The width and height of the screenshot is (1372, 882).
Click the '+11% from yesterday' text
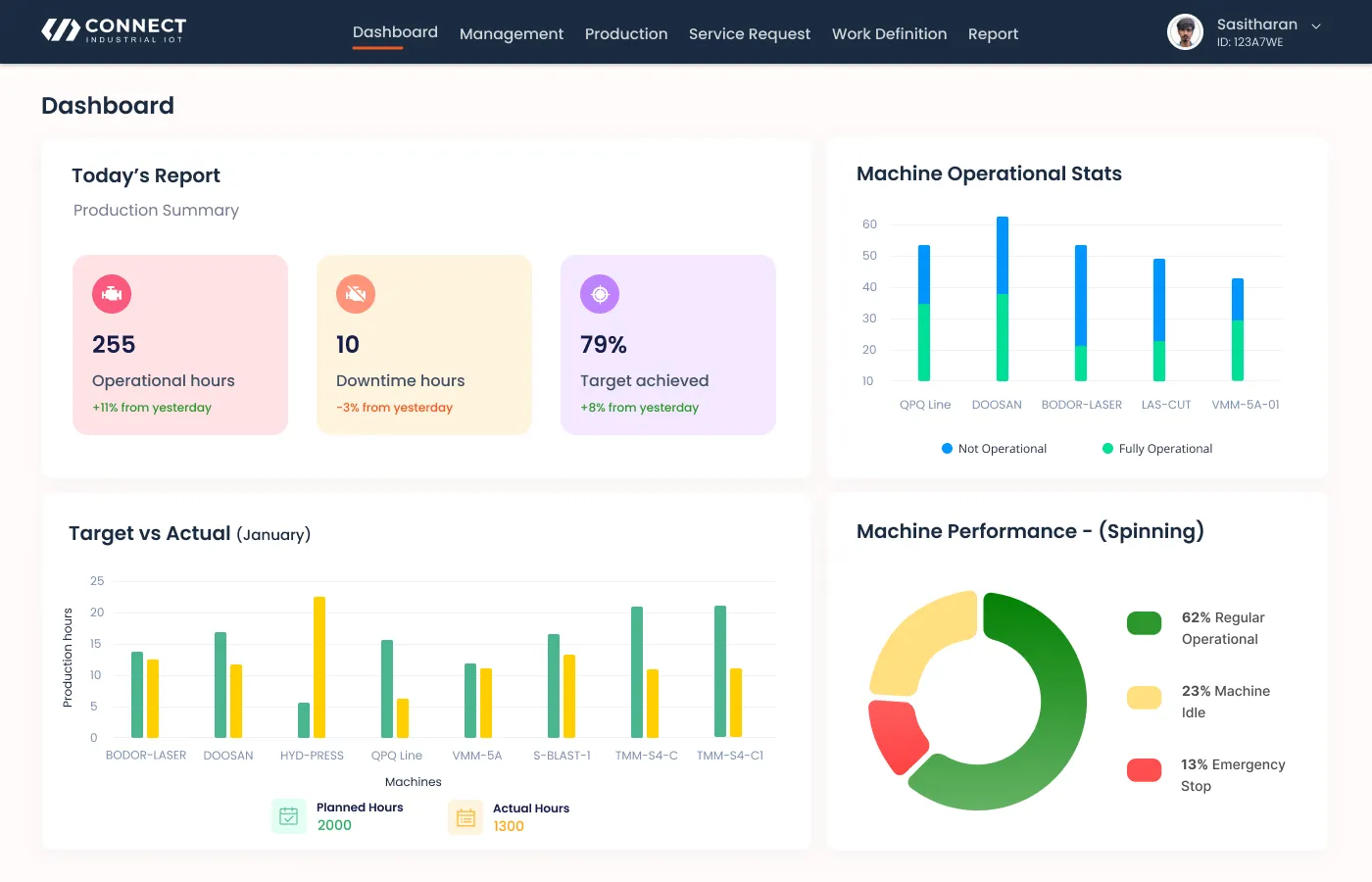[x=152, y=408]
